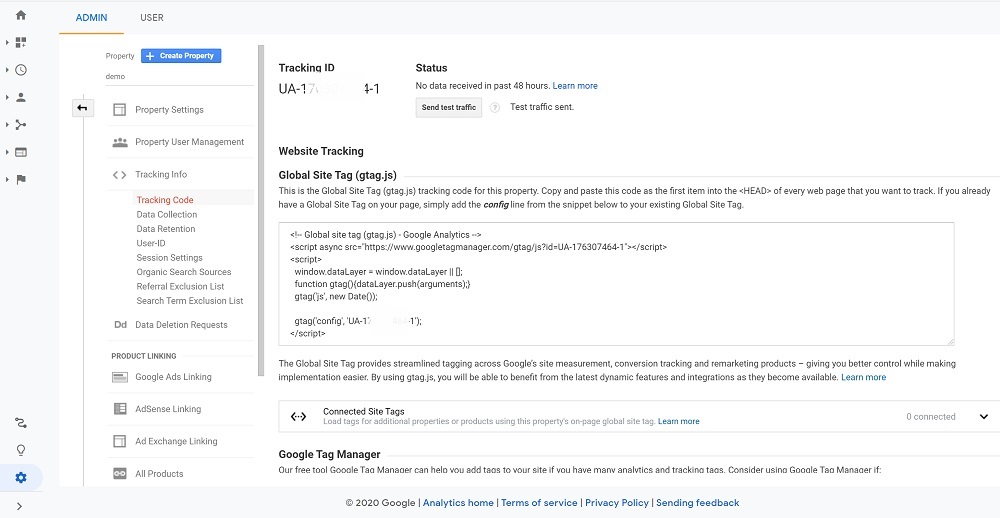Open the Customization dashboard icon
Image resolution: width=1000 pixels, height=518 pixels.
pos(21,43)
